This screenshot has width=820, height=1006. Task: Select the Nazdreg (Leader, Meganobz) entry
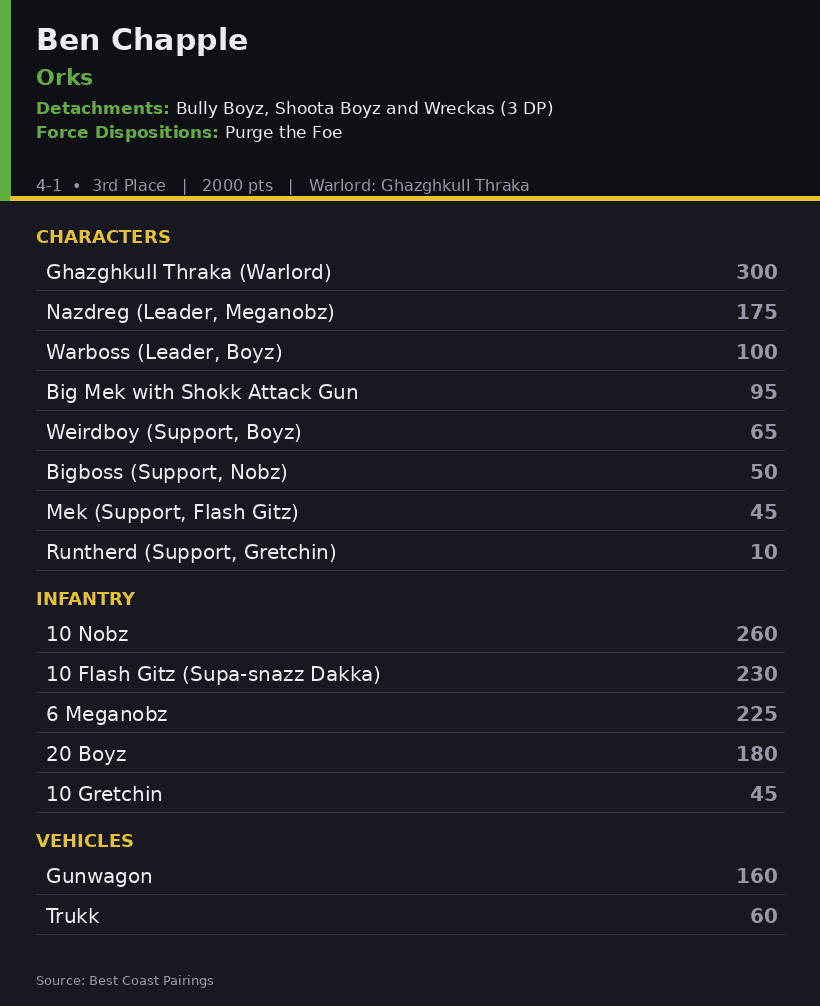(411, 311)
